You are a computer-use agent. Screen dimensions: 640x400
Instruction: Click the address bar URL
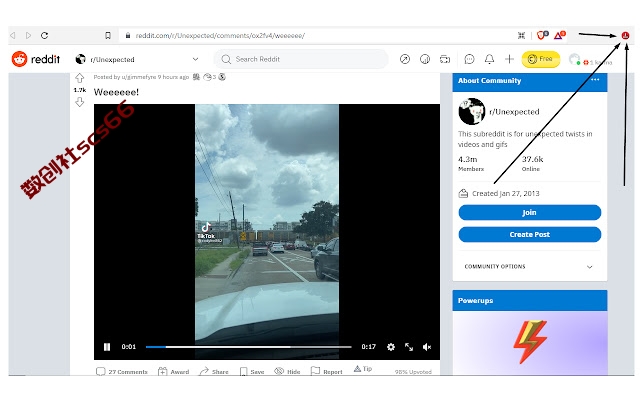pyautogui.click(x=220, y=36)
